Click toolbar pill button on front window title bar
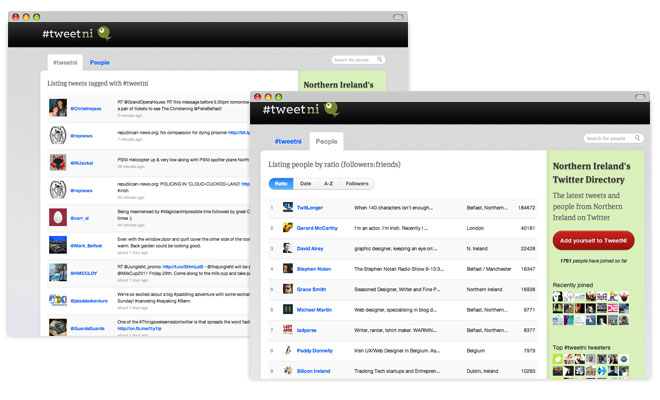The image size is (660, 400). coord(640,96)
